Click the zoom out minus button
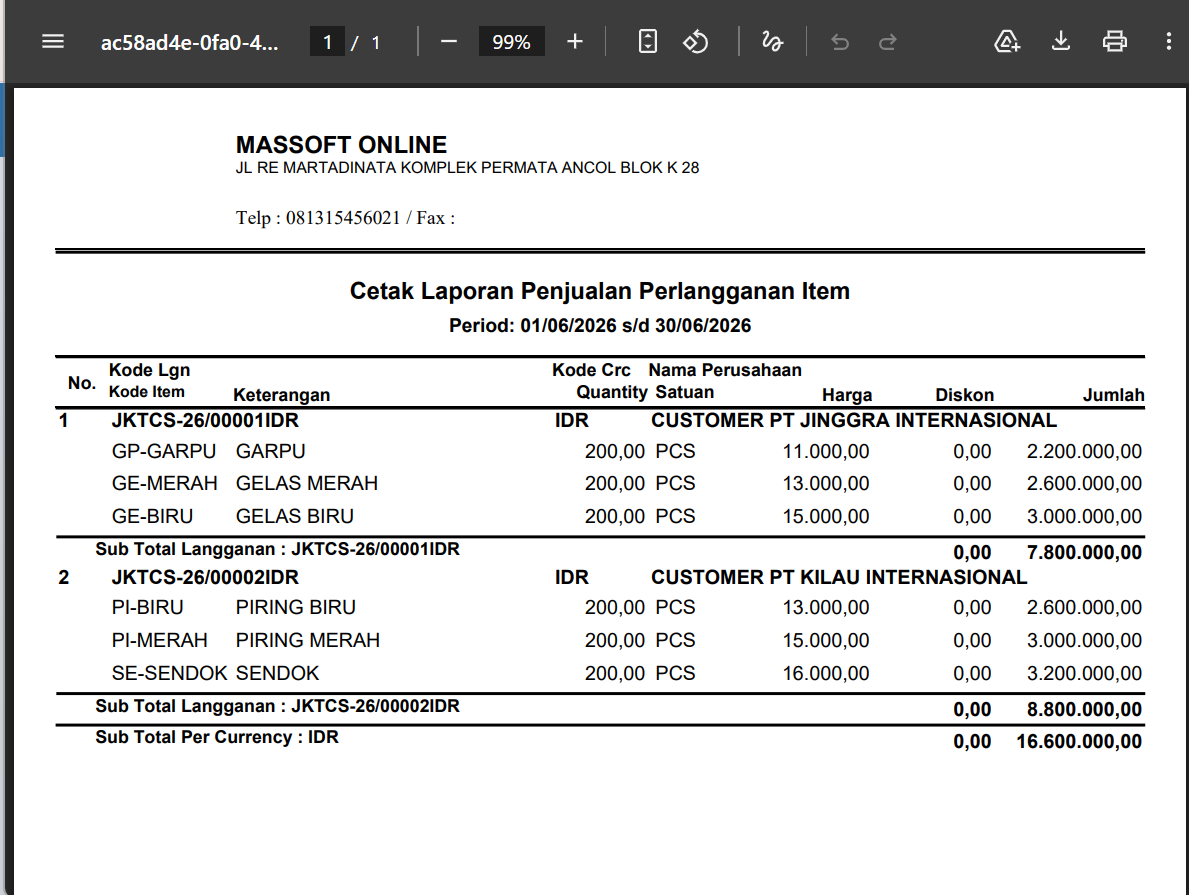 coord(448,42)
